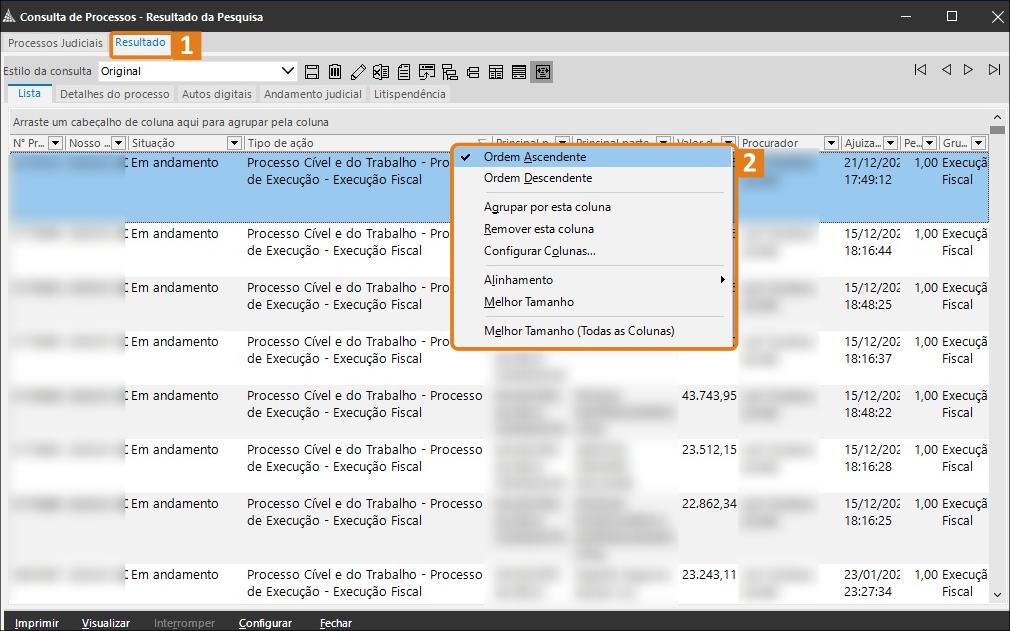Select Ordem Descendente in context menu
The width and height of the screenshot is (1010, 631).
tap(593, 178)
